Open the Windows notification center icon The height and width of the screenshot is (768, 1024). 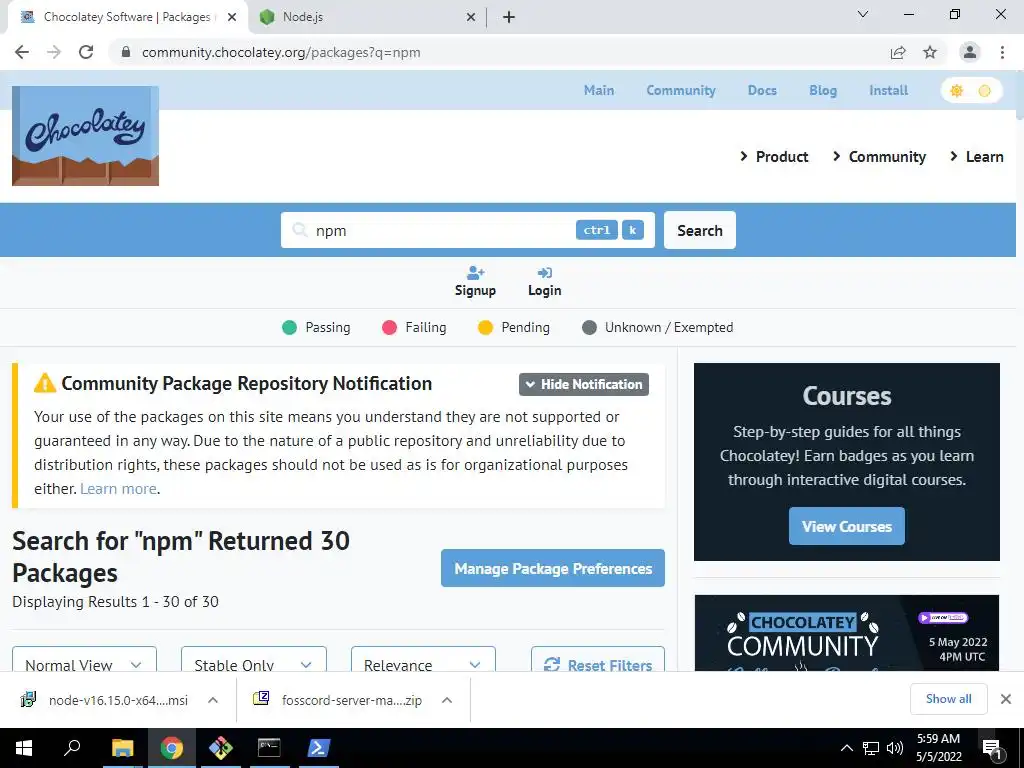[x=992, y=748]
